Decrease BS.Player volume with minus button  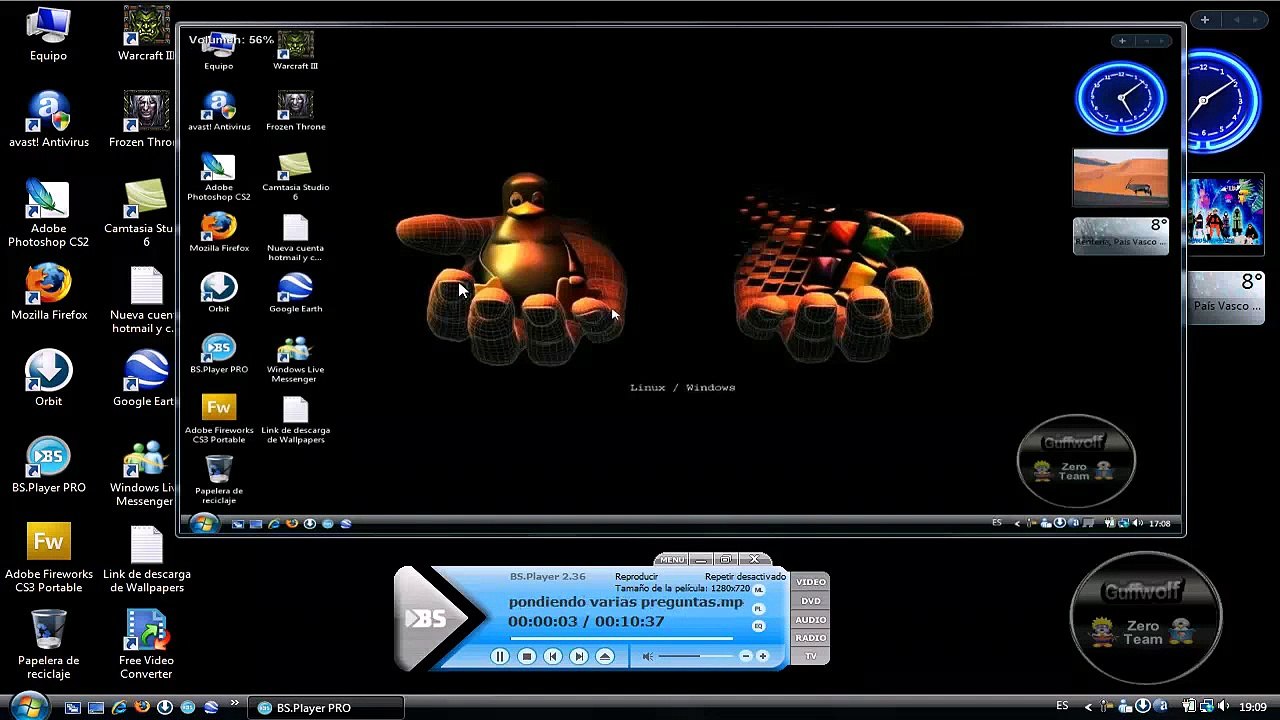745,656
